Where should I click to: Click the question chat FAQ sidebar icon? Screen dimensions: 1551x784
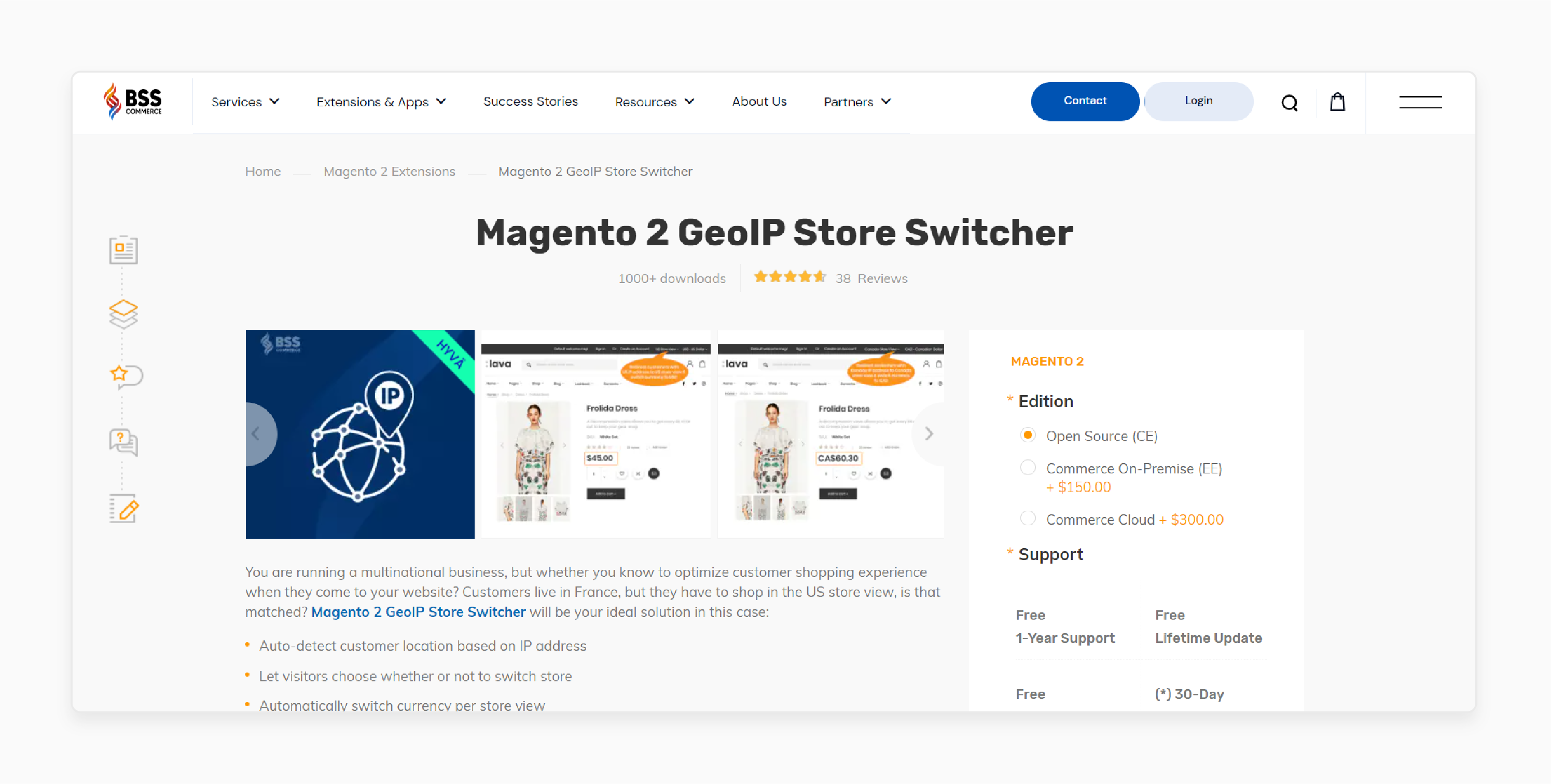pos(123,442)
